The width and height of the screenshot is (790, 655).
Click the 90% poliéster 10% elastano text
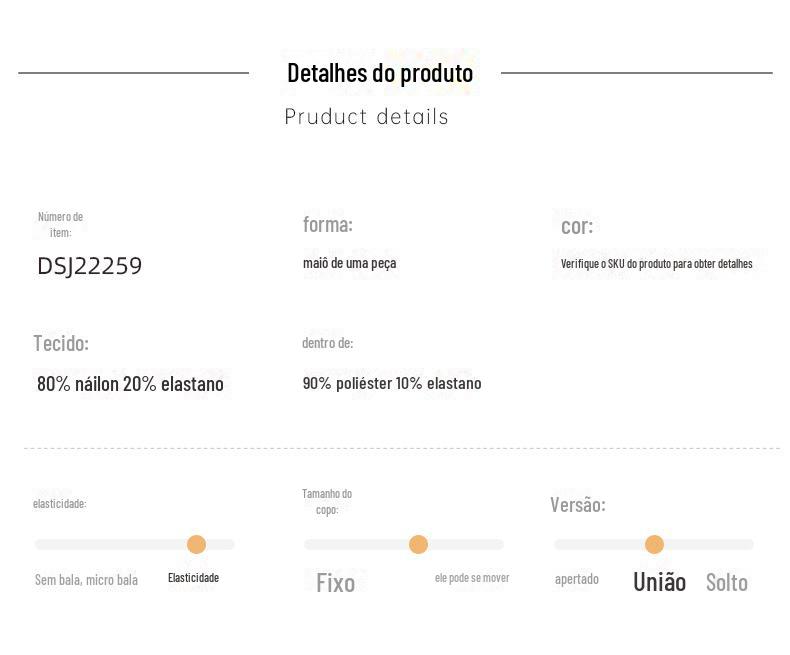(x=392, y=383)
